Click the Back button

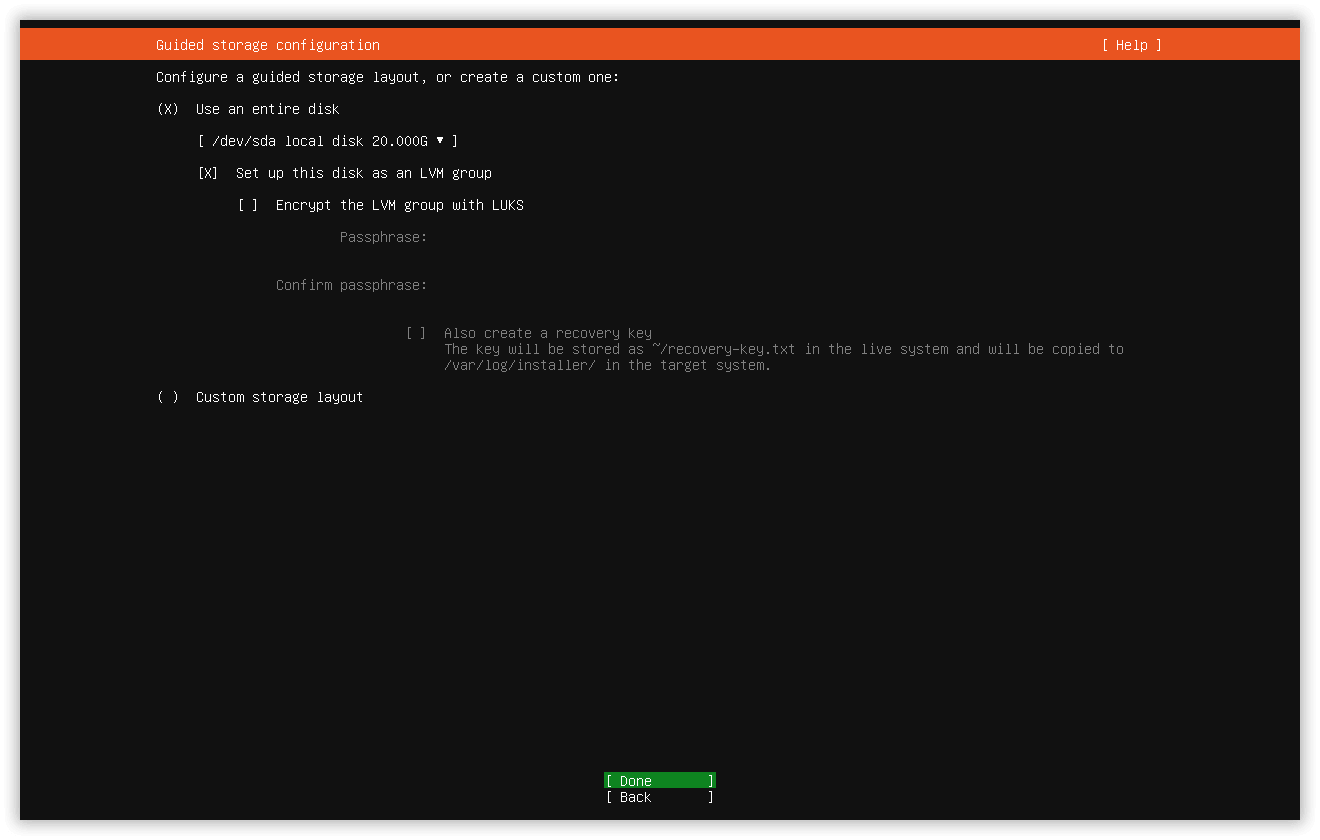pyautogui.click(x=660, y=797)
